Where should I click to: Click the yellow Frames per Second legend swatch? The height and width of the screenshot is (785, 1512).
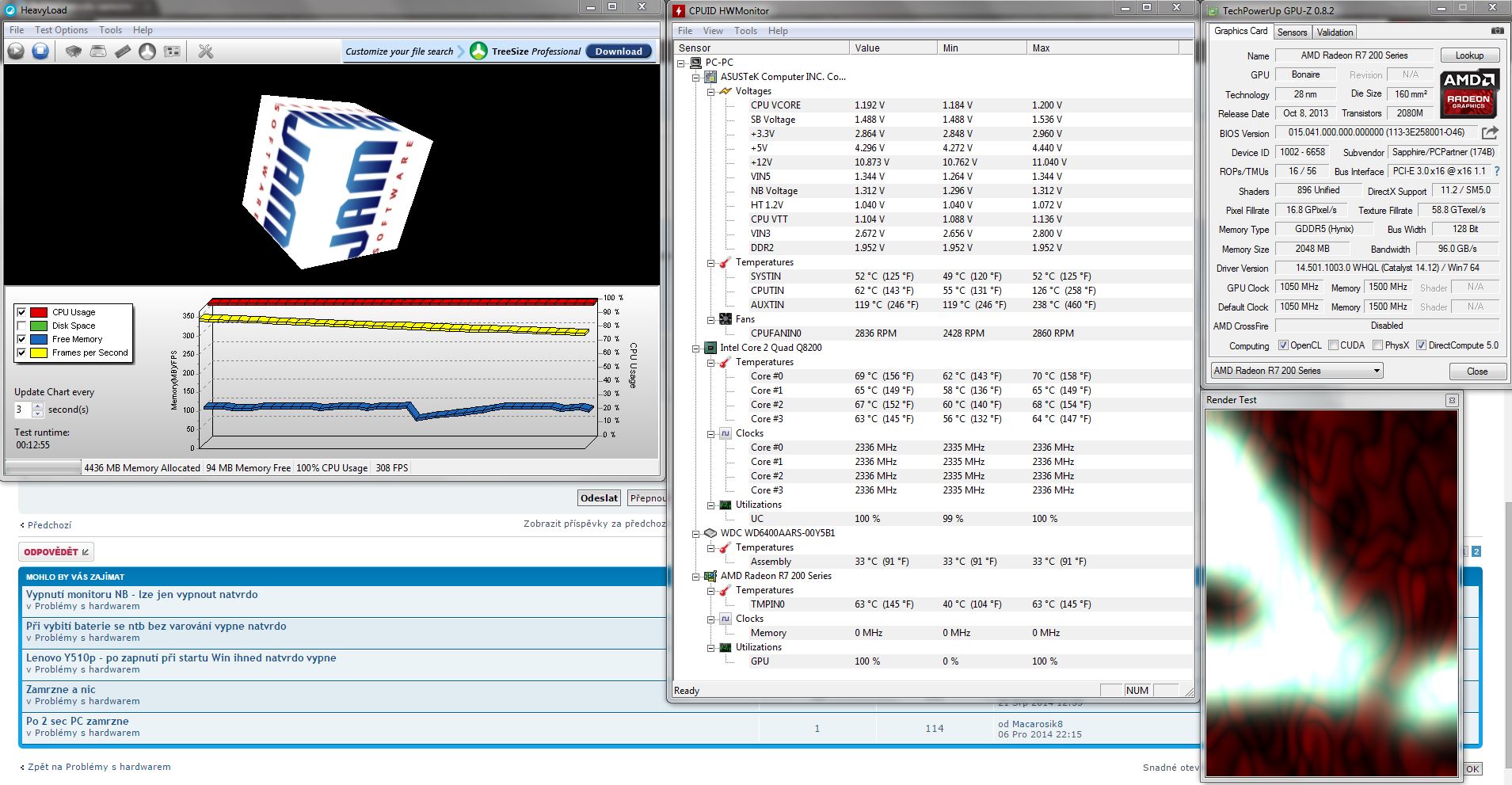pos(39,352)
